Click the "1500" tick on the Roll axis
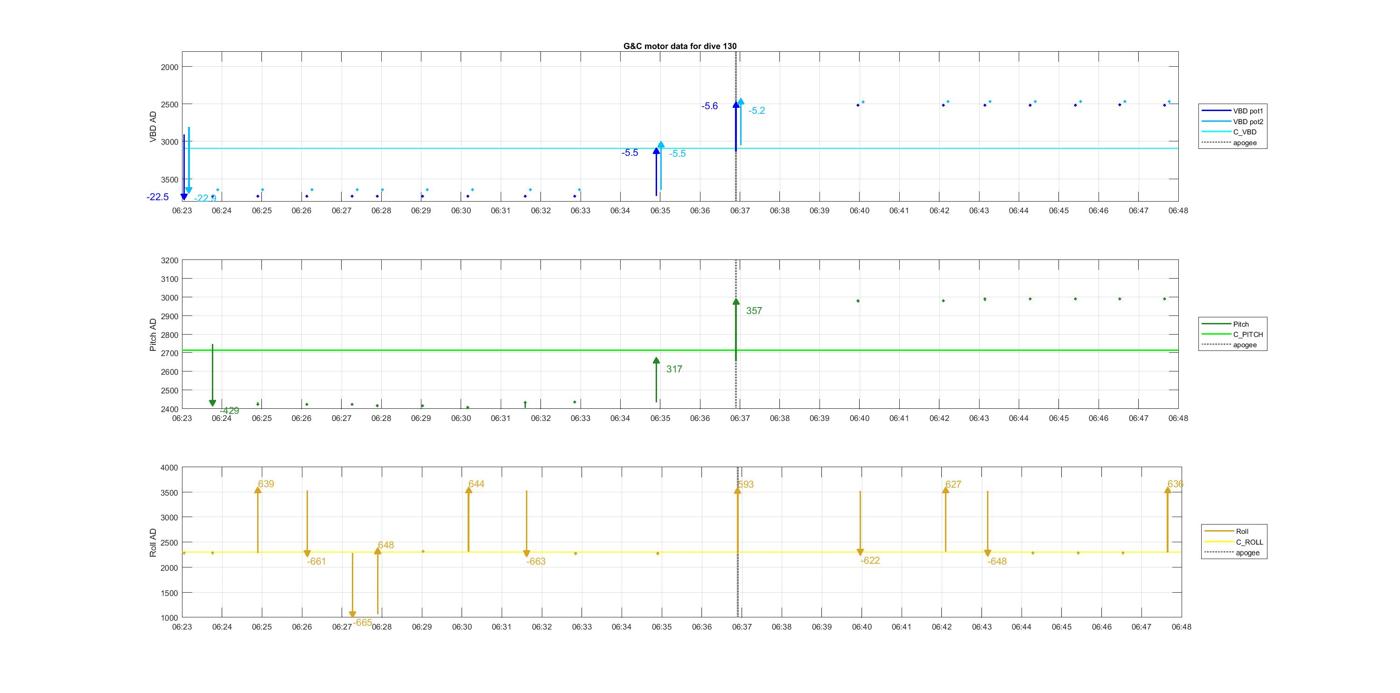This screenshot has width=1400, height=693. (x=169, y=593)
